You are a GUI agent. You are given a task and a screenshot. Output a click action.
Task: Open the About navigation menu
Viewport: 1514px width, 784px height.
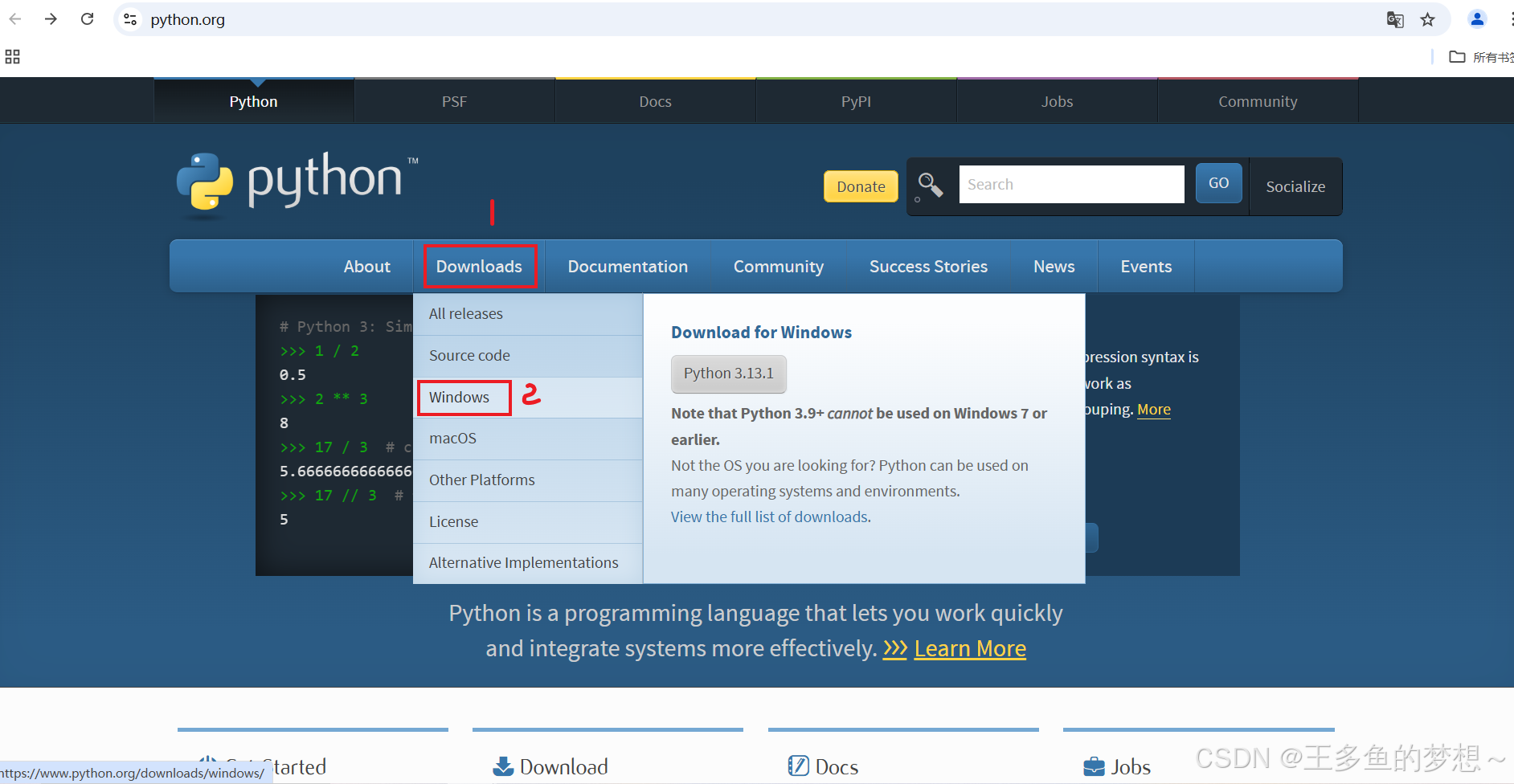coord(367,267)
